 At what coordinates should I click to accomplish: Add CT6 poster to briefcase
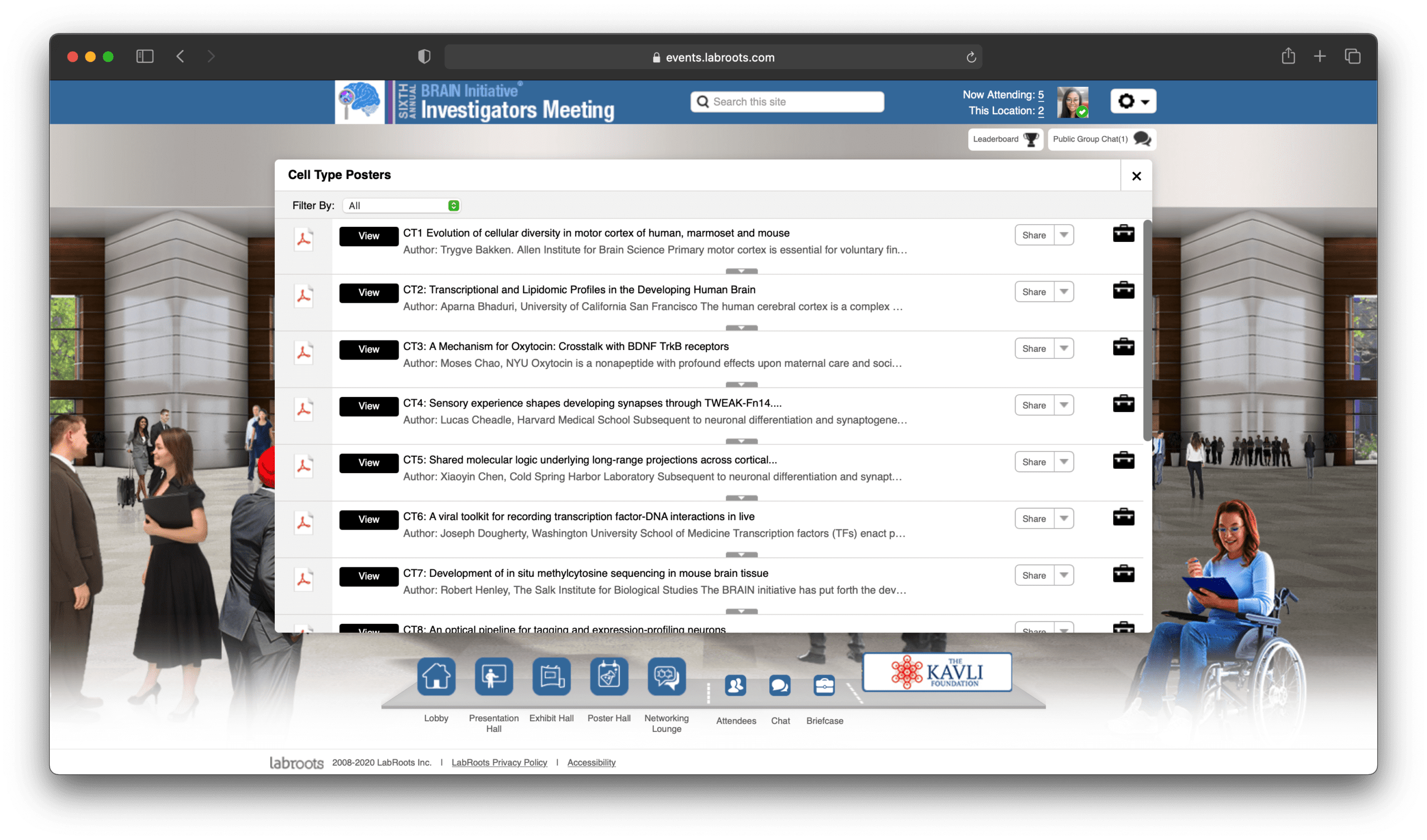(x=1123, y=517)
